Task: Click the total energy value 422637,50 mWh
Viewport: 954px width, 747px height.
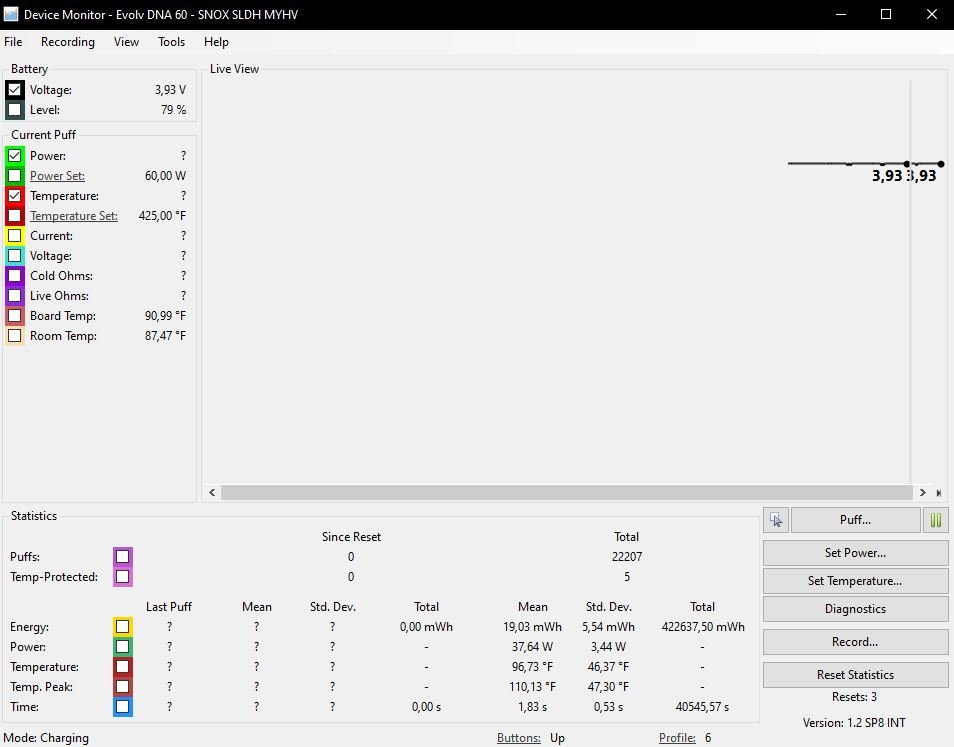Action: click(x=703, y=627)
